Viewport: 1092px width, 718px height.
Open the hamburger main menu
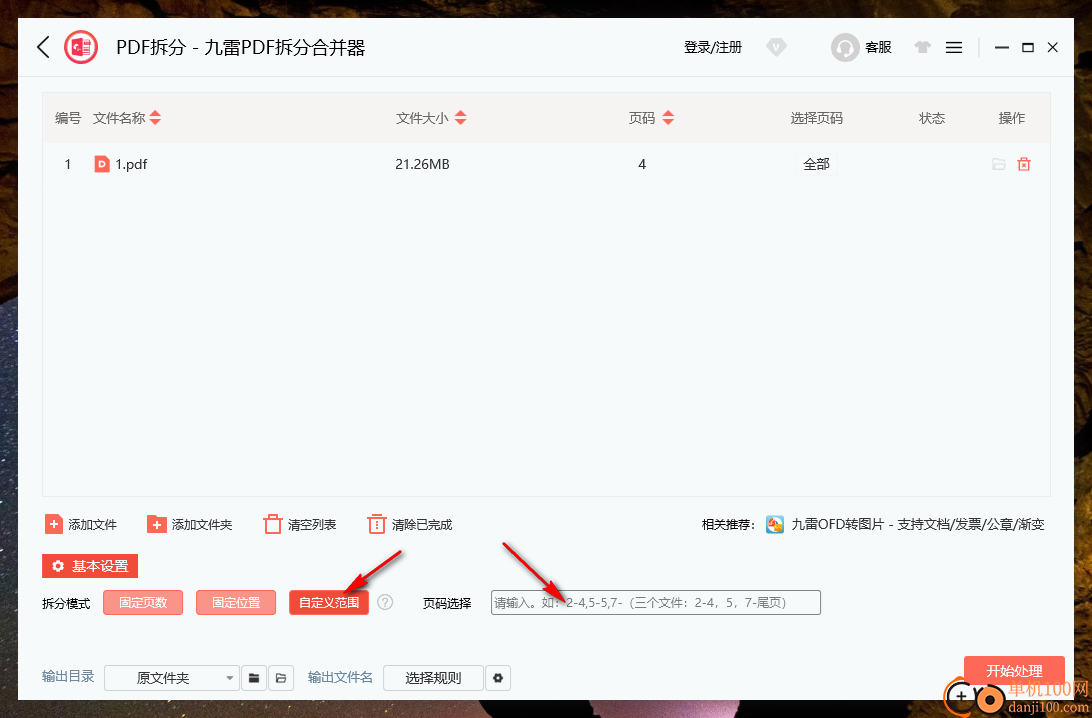[x=954, y=47]
